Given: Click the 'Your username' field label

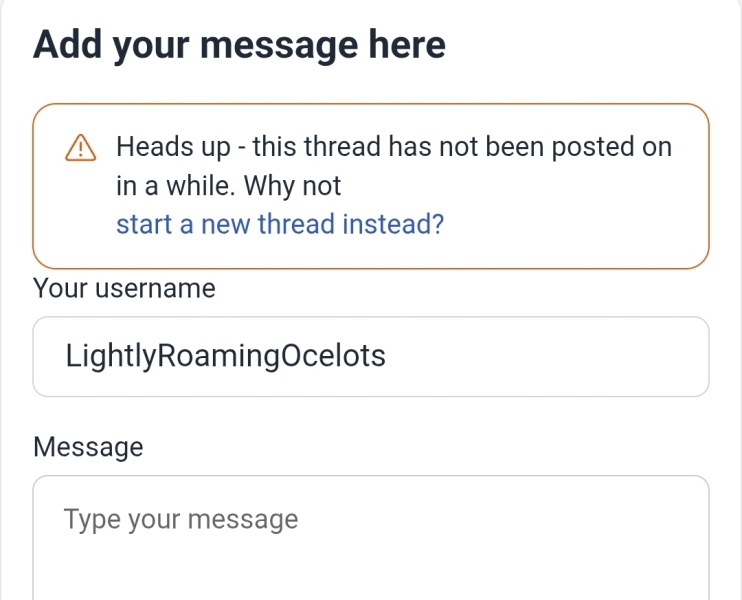Looking at the screenshot, I should point(124,288).
